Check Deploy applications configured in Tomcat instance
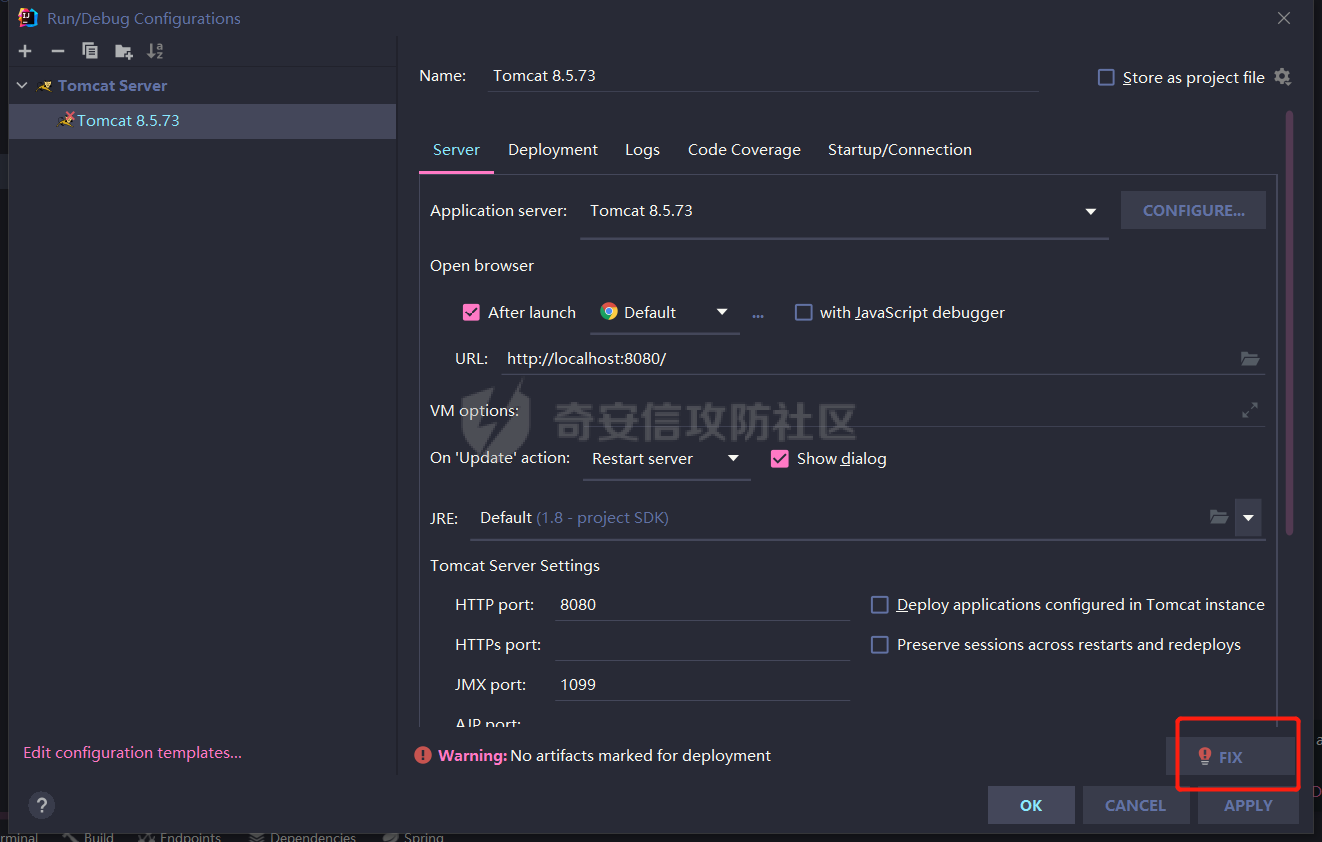Image resolution: width=1322 pixels, height=842 pixels. tap(880, 604)
